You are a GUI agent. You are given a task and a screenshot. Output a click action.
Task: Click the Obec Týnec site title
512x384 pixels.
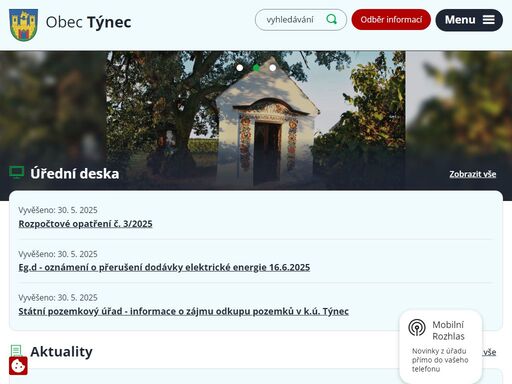tap(88, 22)
